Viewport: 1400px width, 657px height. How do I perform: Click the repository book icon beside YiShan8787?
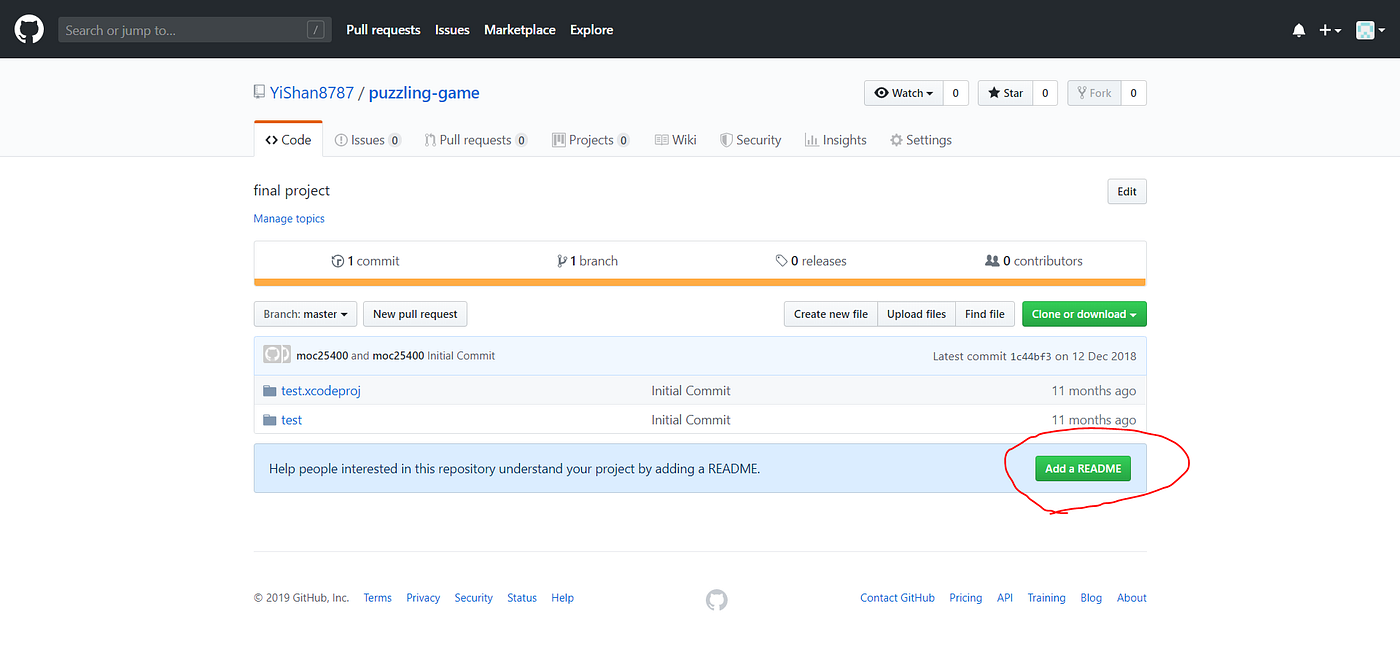click(x=260, y=93)
